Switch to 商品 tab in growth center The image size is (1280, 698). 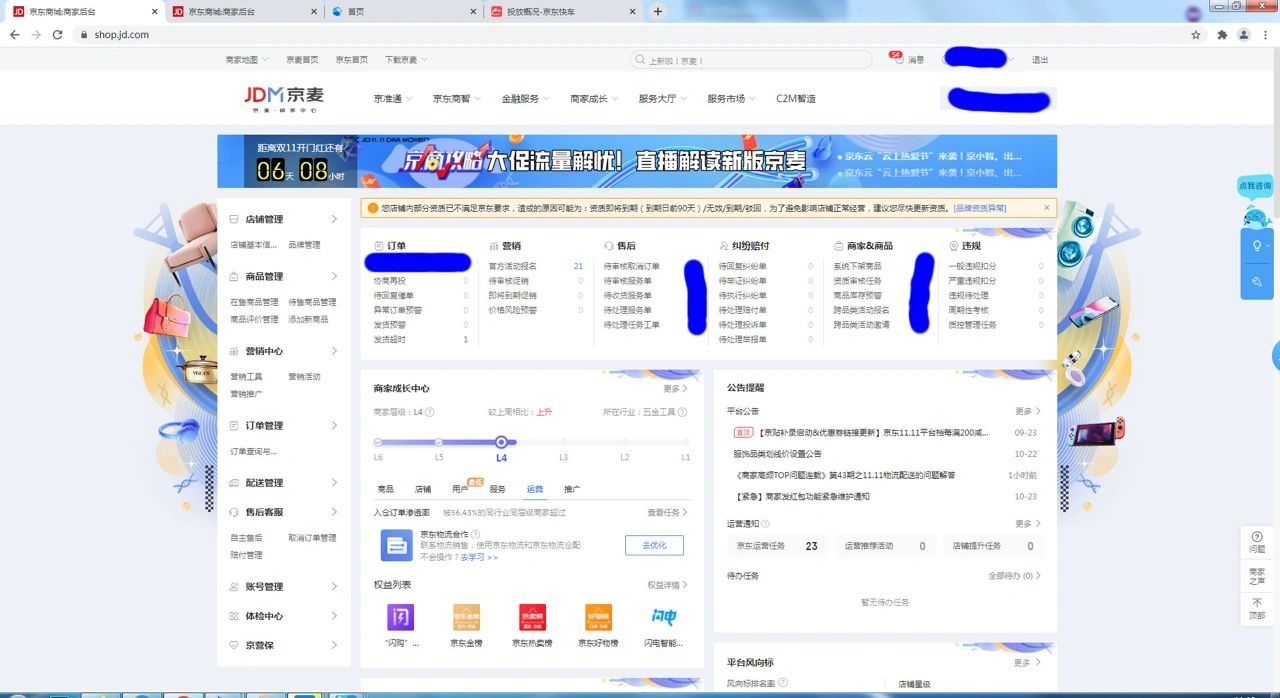[385, 489]
